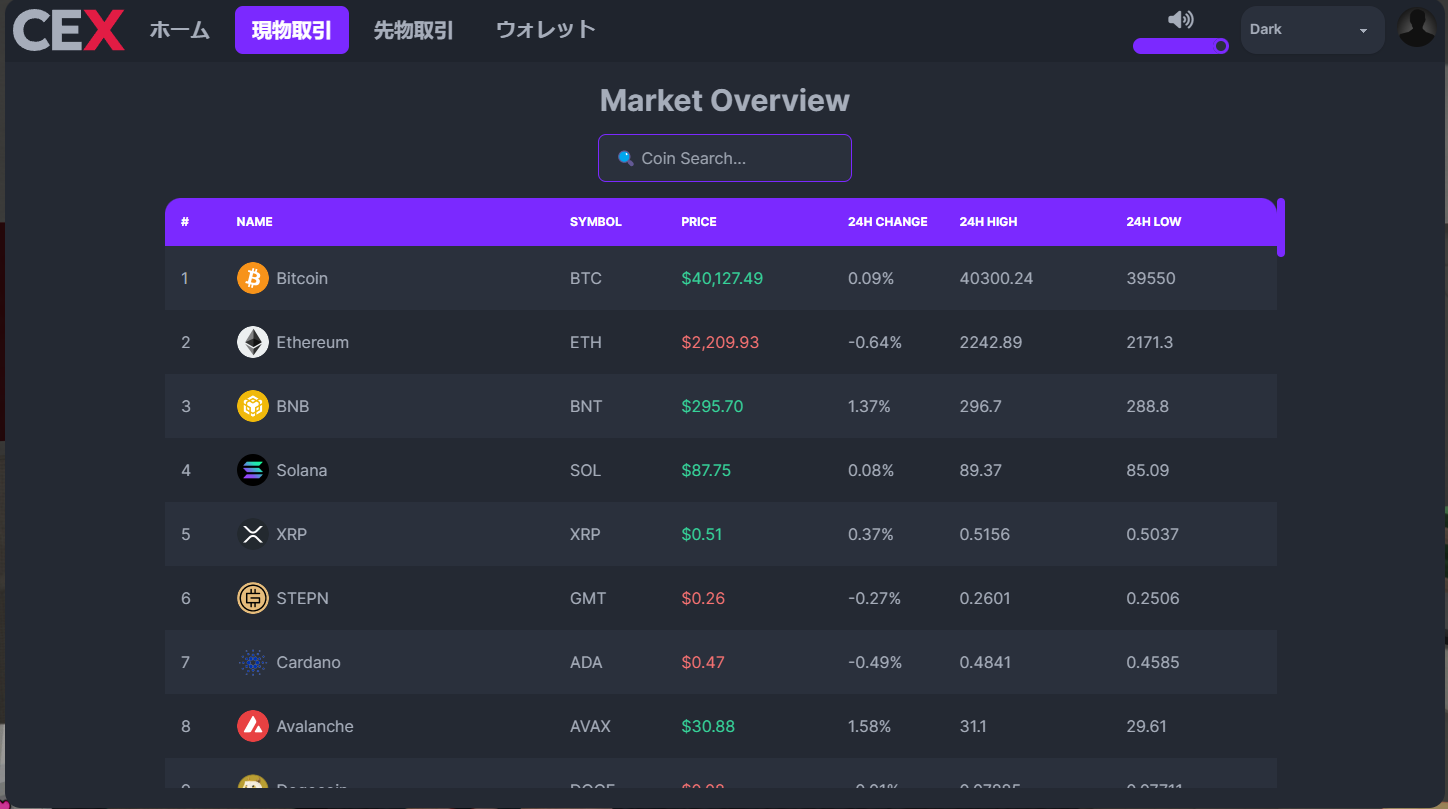Select the 現物取引 tab
Viewport: 1448px width, 809px height.
(292, 30)
